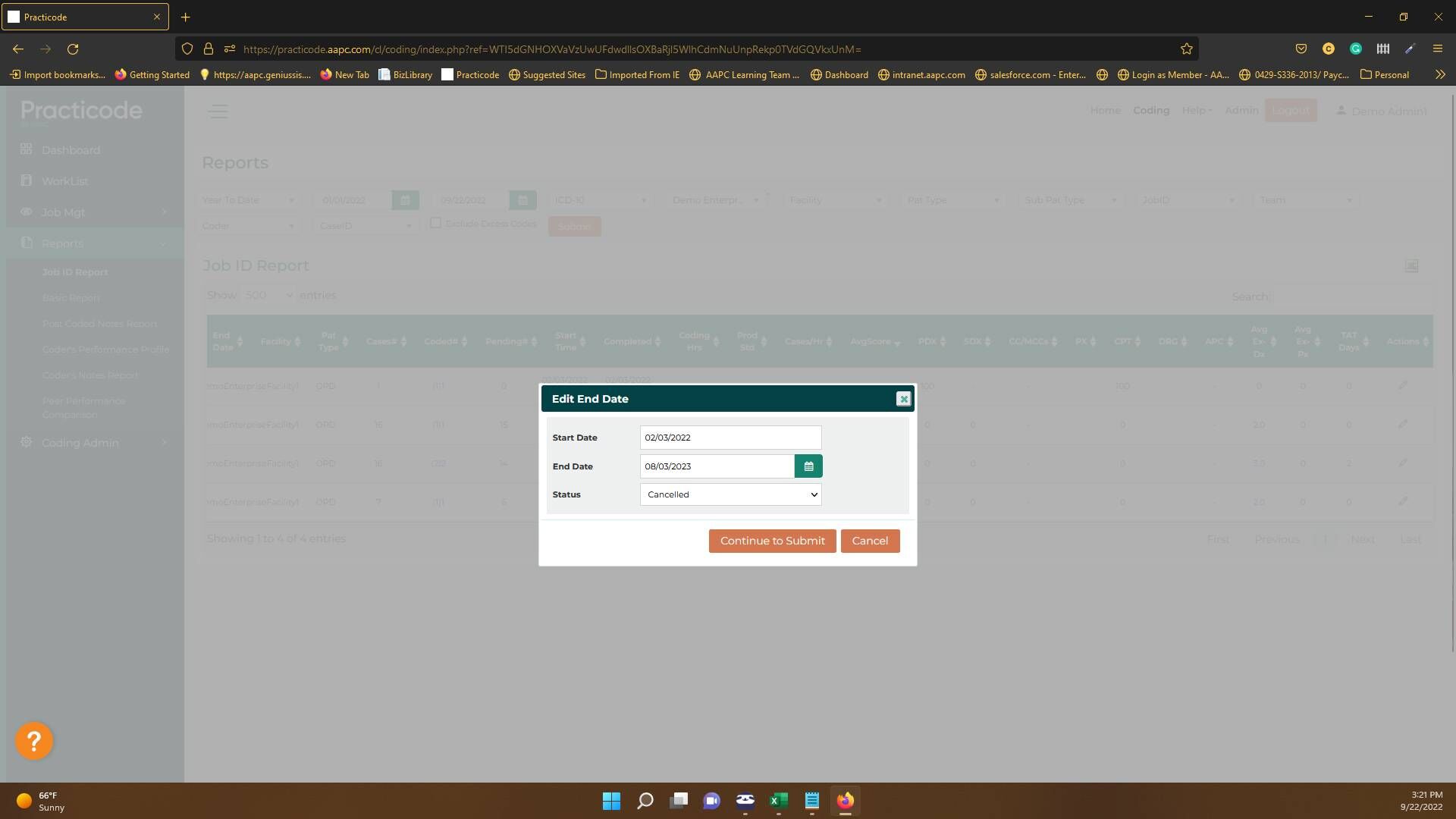This screenshot has height=819, width=1456.
Task: Open Import bookmarks entry
Action: pyautogui.click(x=58, y=74)
